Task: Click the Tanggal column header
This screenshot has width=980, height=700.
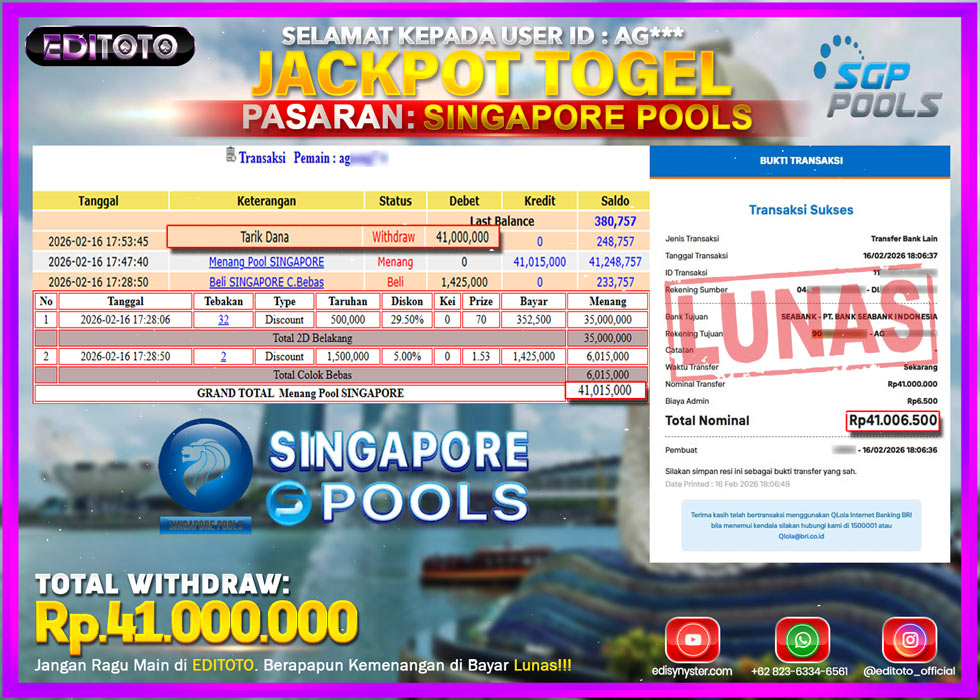Action: (99, 201)
